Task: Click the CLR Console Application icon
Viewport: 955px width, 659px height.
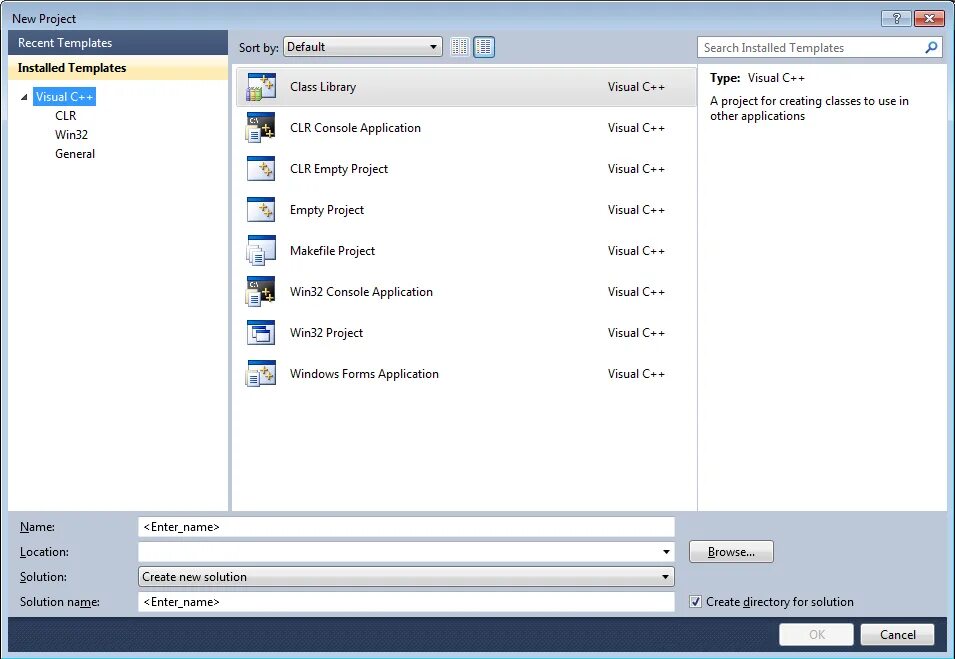Action: [x=261, y=128]
